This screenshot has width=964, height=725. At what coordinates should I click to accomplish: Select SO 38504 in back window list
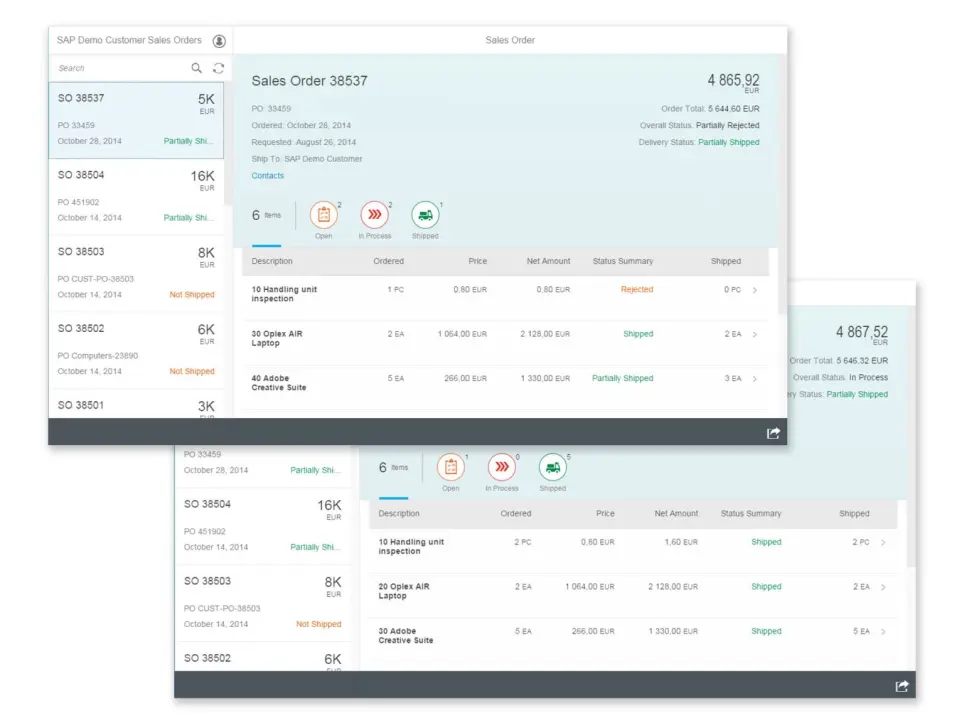[x=263, y=526]
